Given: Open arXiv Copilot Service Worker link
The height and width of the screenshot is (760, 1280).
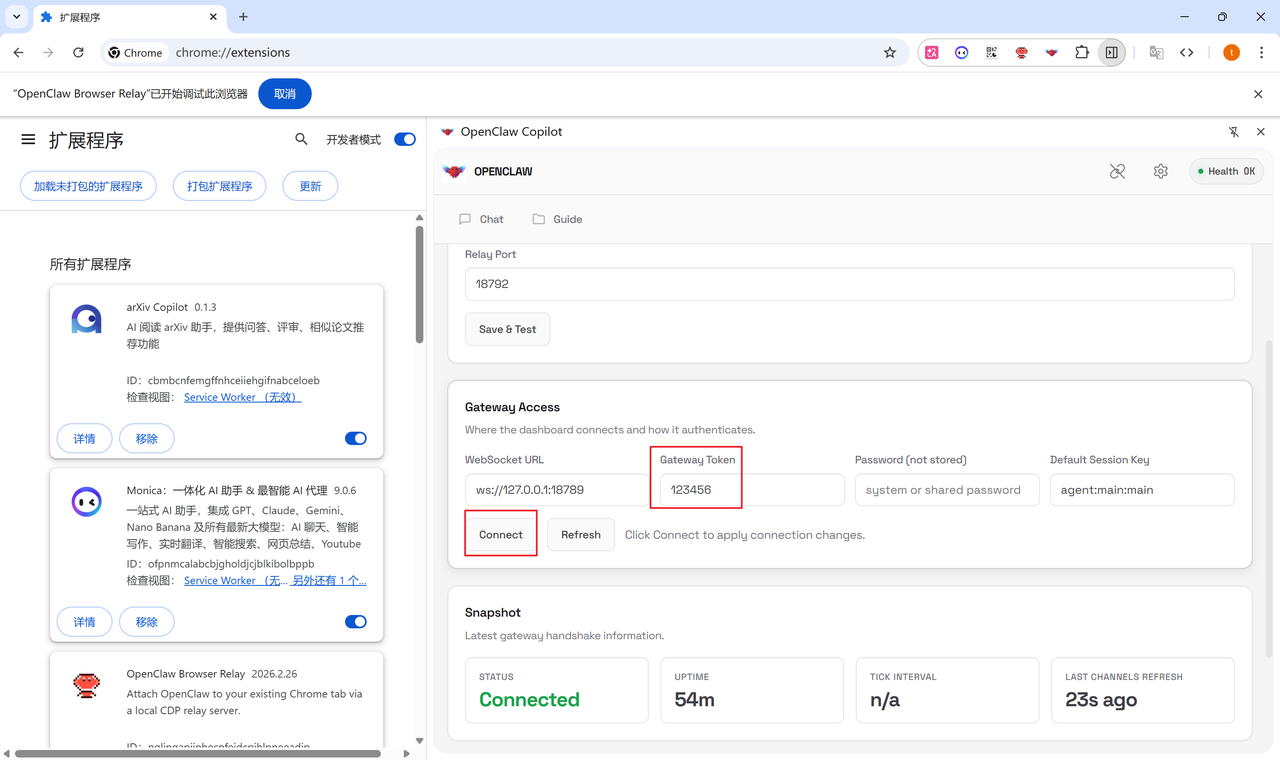Looking at the screenshot, I should (242, 397).
